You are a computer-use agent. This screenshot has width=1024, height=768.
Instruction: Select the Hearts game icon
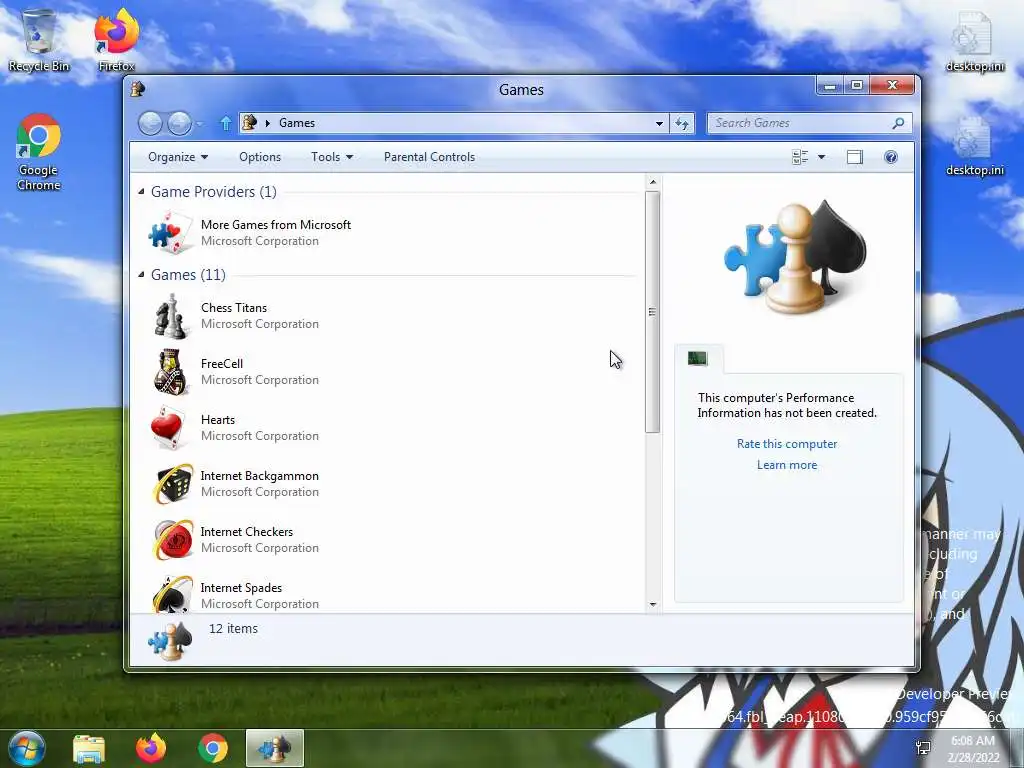[x=169, y=428]
